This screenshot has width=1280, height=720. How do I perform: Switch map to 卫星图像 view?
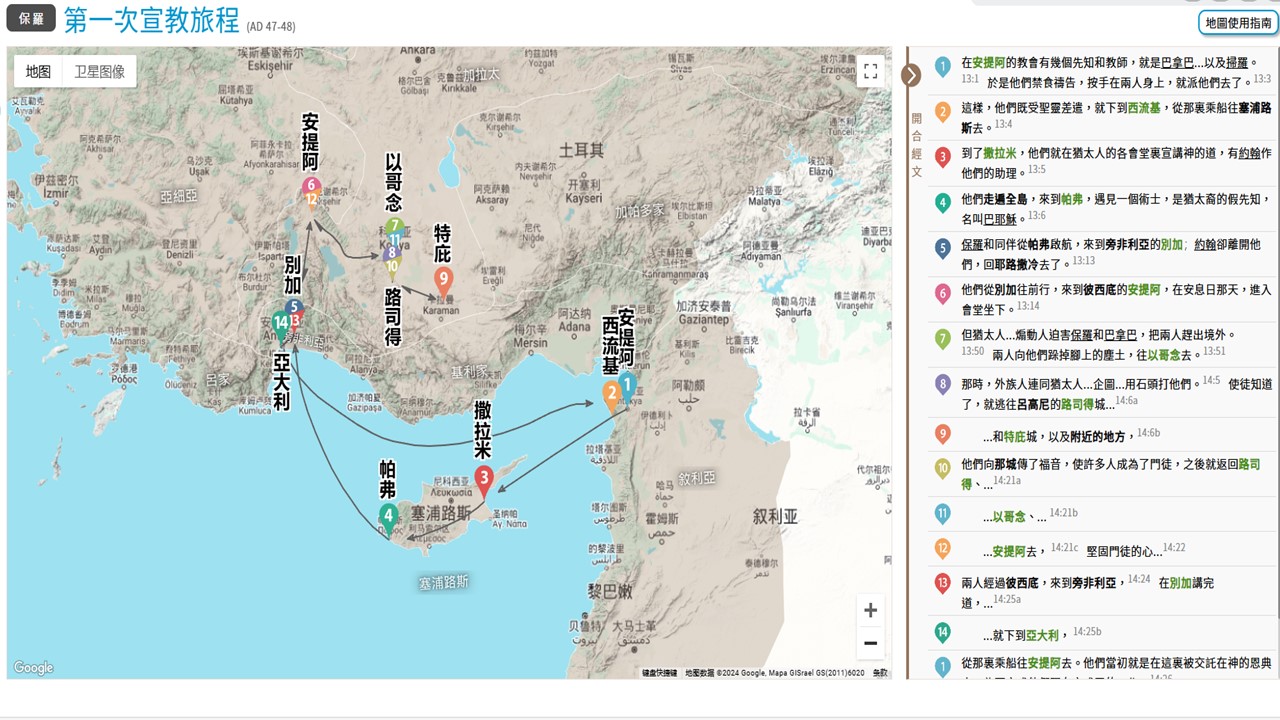pyautogui.click(x=100, y=72)
